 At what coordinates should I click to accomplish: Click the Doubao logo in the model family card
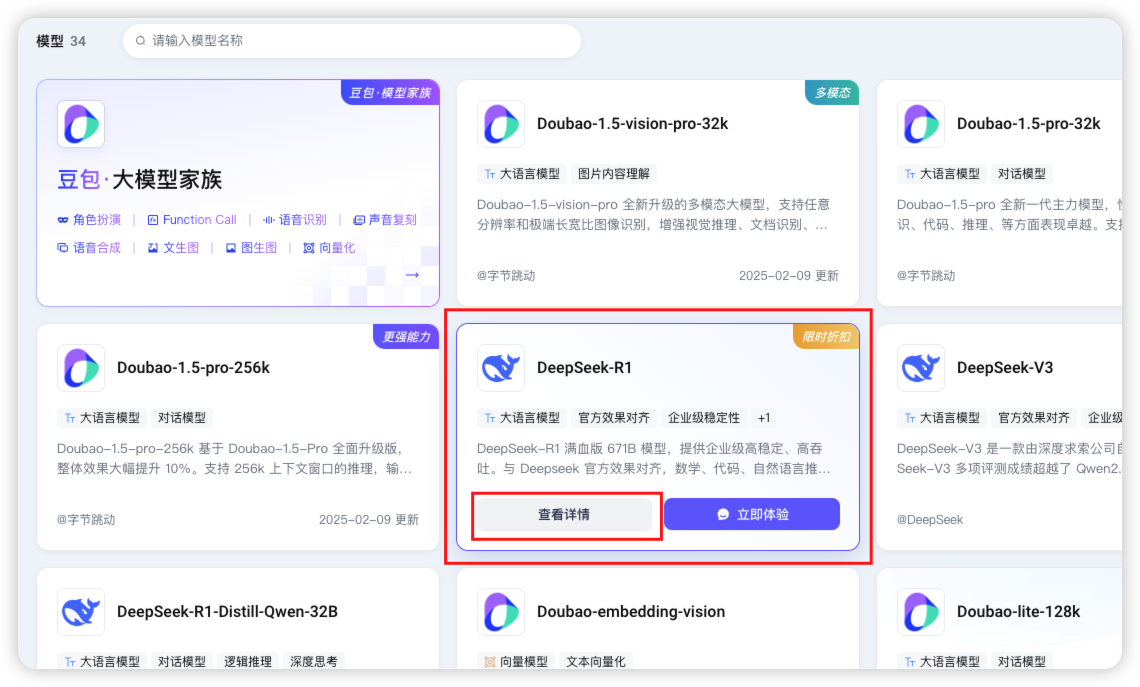(81, 124)
